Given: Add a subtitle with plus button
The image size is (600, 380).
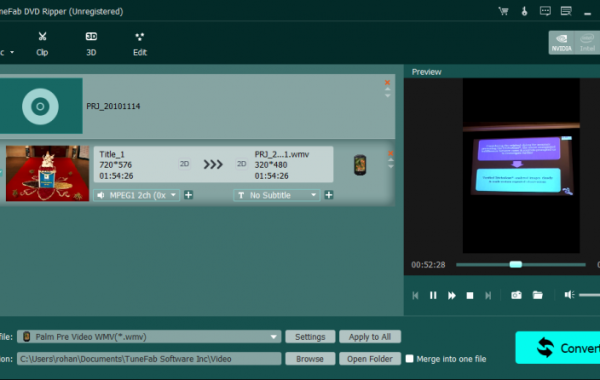Looking at the screenshot, I should 329,195.
